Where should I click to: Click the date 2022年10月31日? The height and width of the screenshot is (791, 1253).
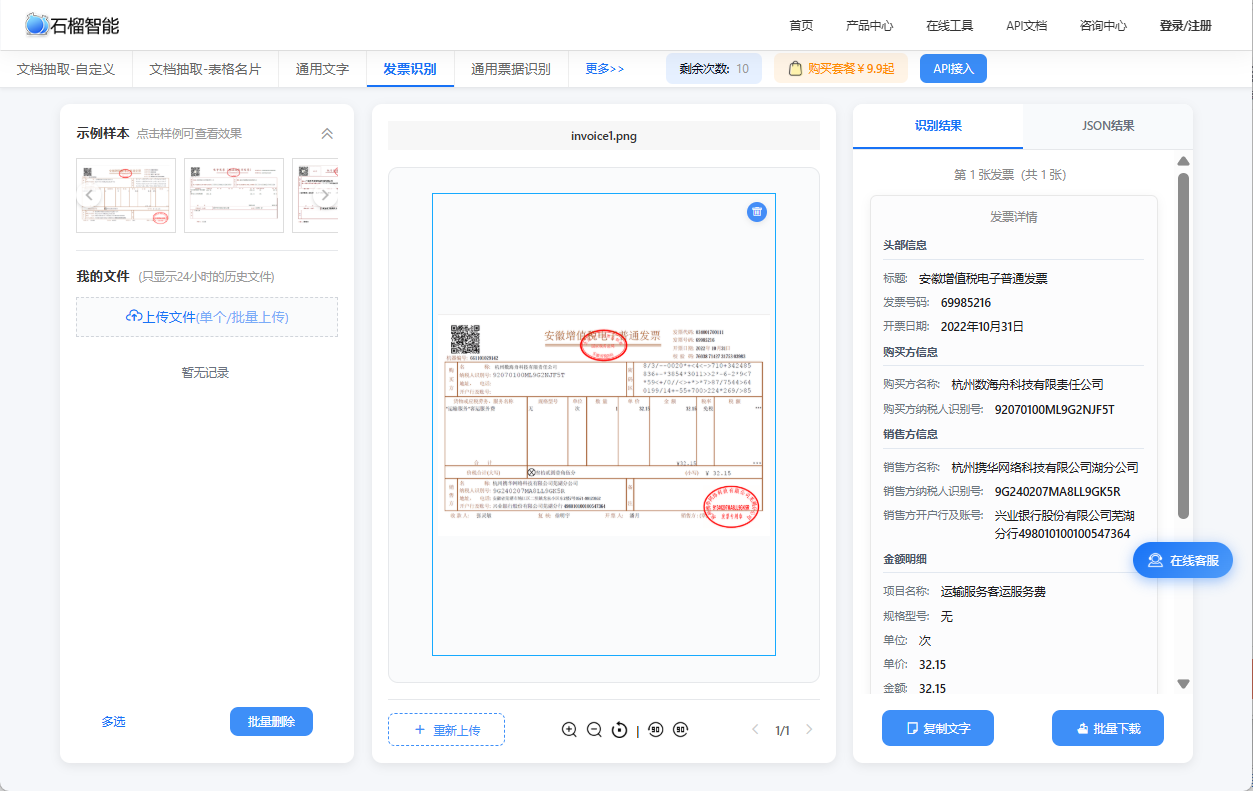pos(982,326)
